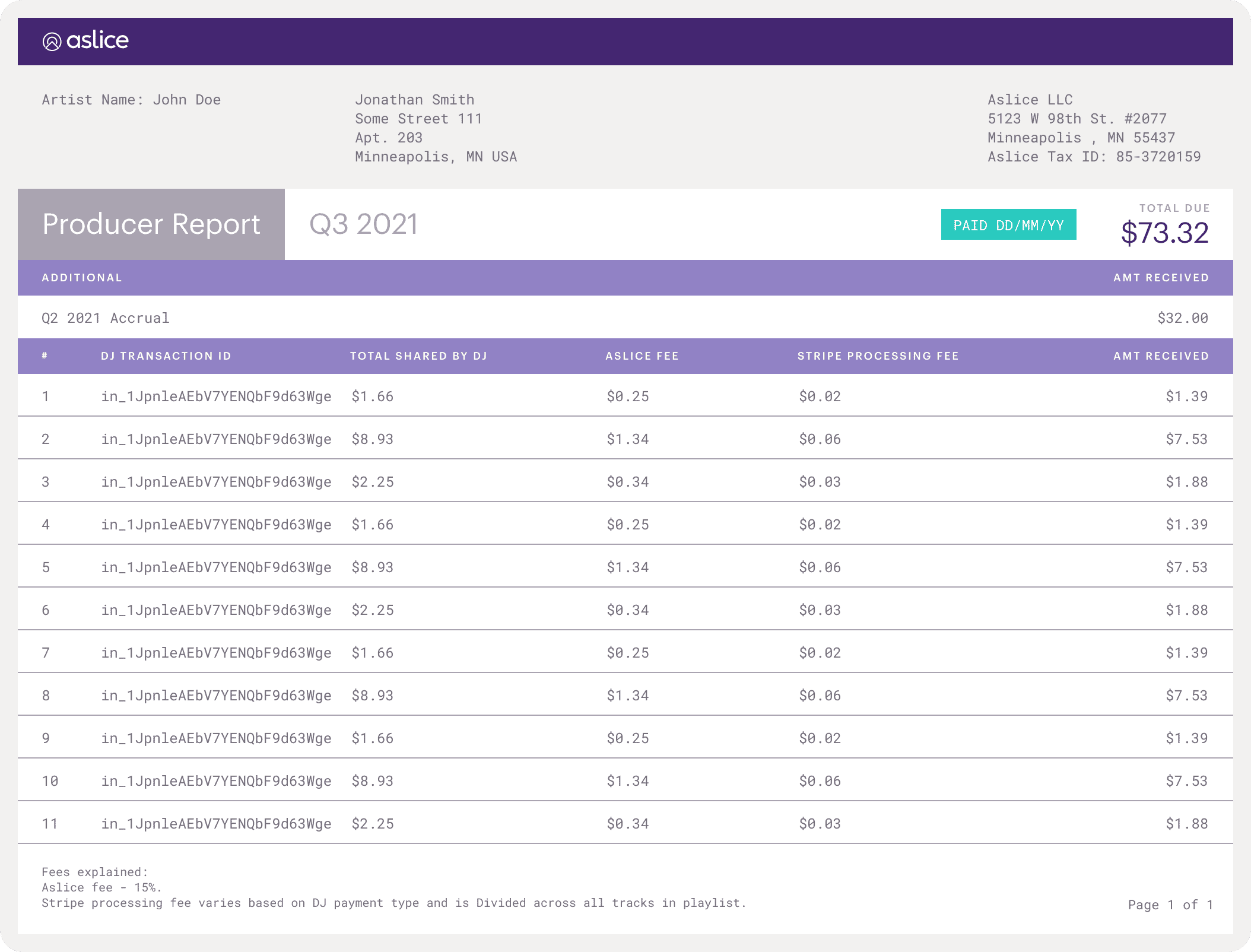
Task: Click transaction ID in row 1
Action: click(x=216, y=396)
